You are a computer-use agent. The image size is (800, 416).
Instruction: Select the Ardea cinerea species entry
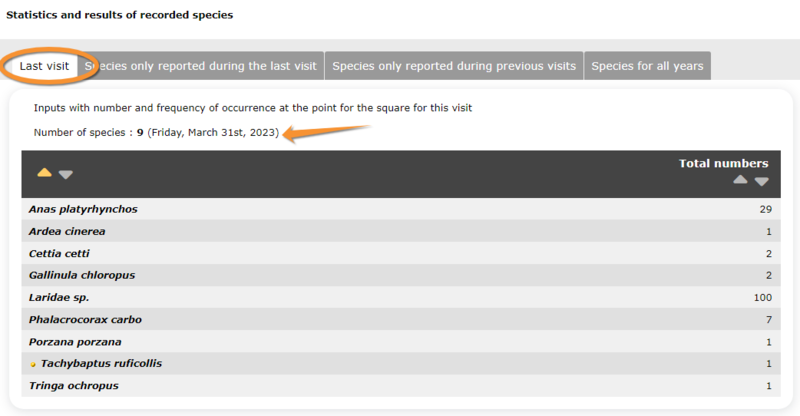(67, 231)
